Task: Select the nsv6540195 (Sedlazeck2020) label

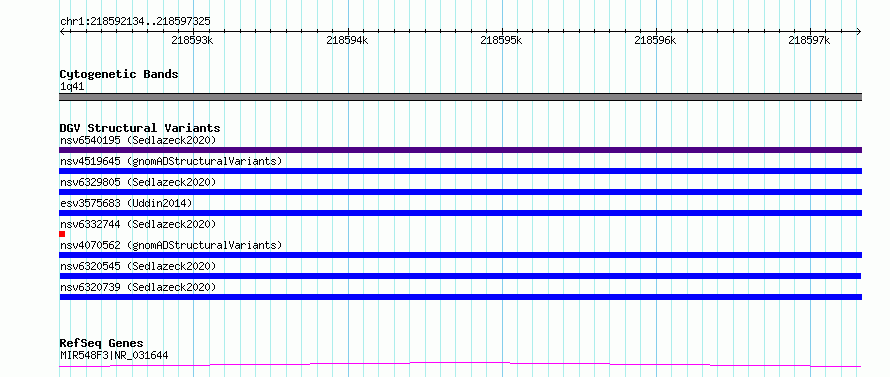Action: pyautogui.click(x=138, y=140)
